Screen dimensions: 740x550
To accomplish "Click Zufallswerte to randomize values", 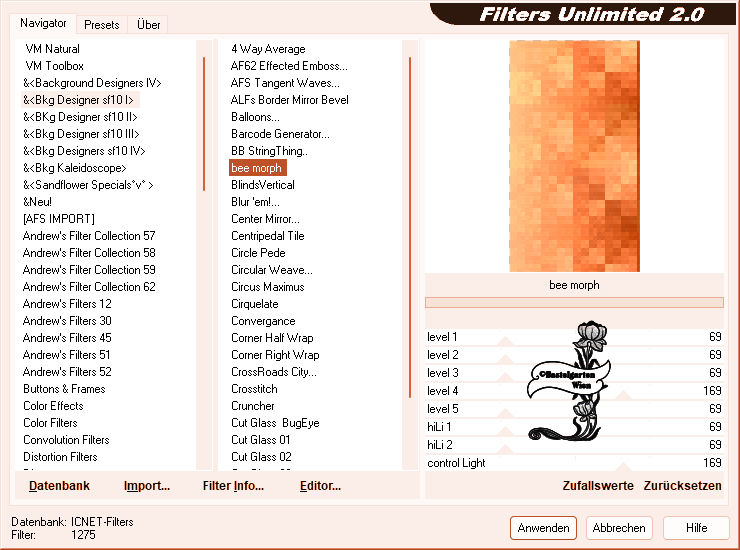I will tap(598, 486).
